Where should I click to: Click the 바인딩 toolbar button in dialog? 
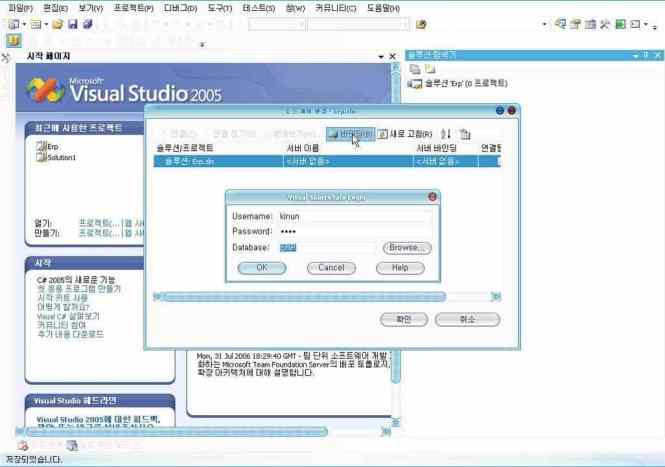351,134
